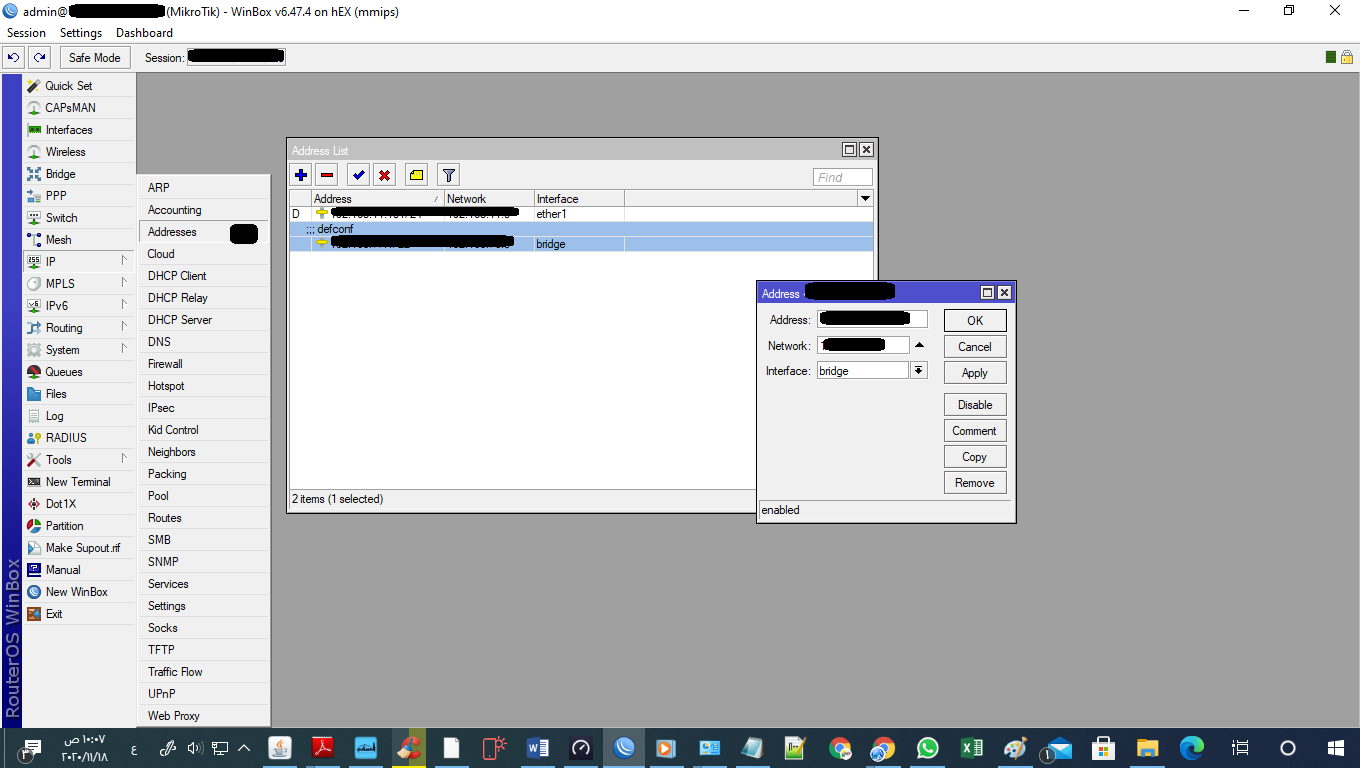Open the Switch section
The width and height of the screenshot is (1360, 768).
coord(79,218)
